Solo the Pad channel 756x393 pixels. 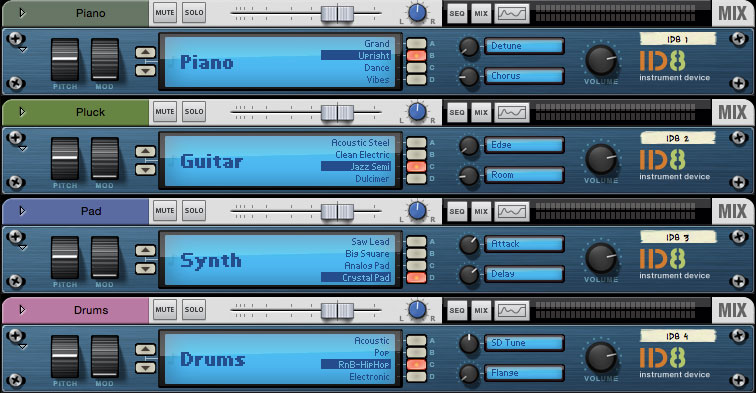[194, 211]
